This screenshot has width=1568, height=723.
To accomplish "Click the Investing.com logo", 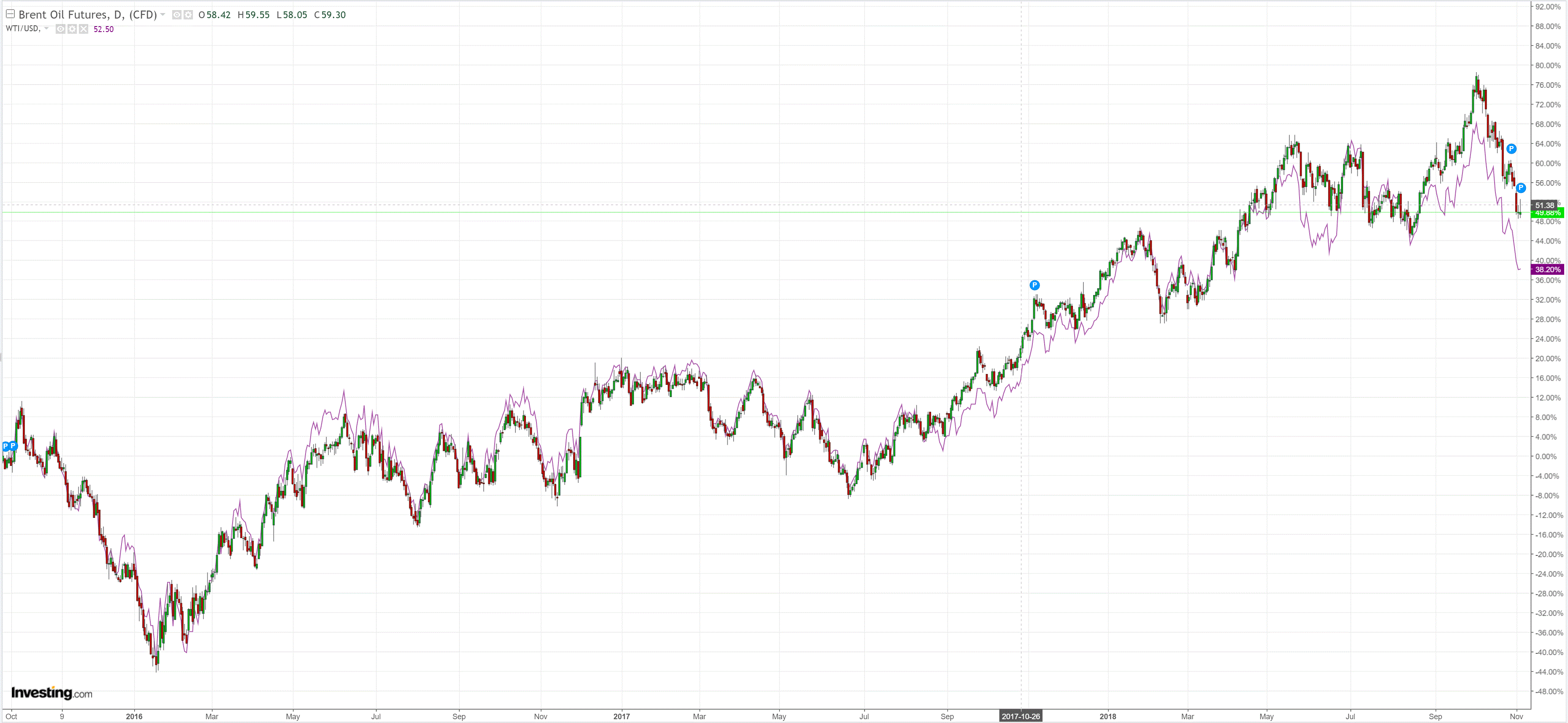I will (x=52, y=693).
